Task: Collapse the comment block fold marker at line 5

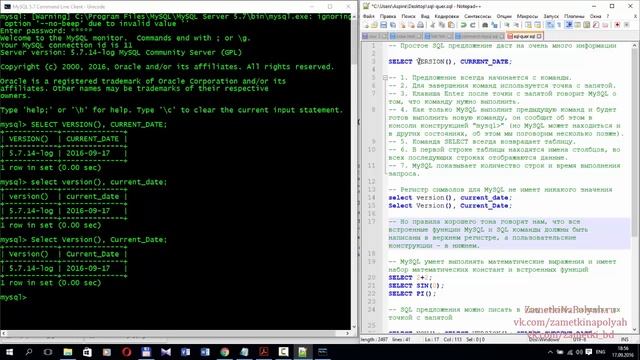Action: 385,78
